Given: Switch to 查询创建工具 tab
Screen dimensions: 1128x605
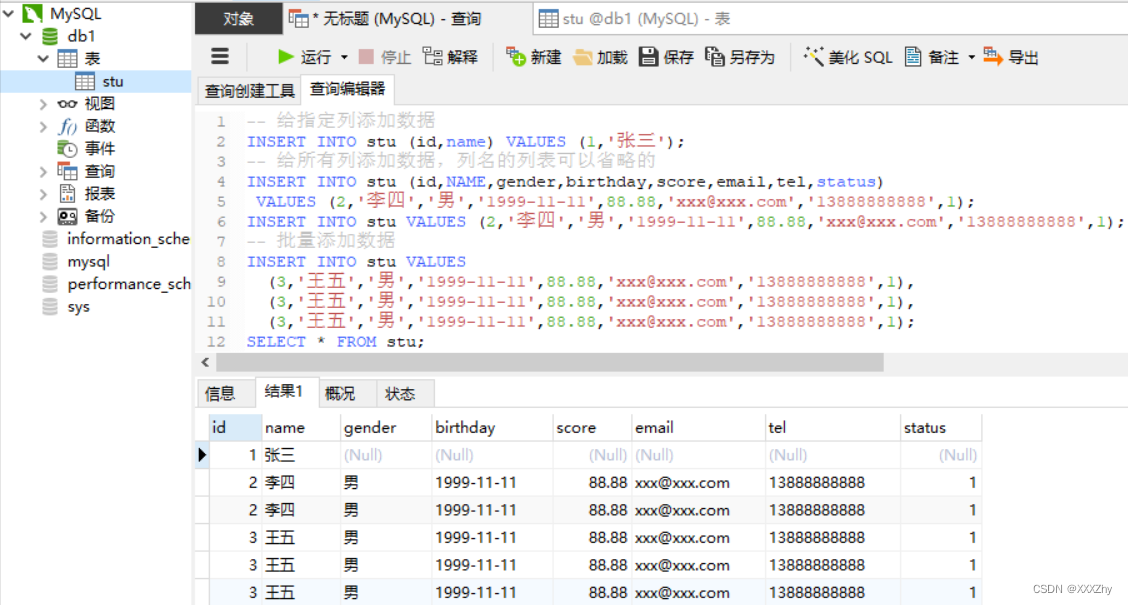Looking at the screenshot, I should pos(249,91).
